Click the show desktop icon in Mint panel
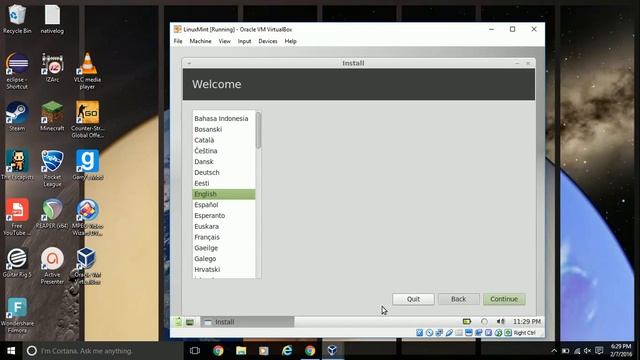Image resolution: width=640 pixels, height=360 pixels. click(x=190, y=322)
